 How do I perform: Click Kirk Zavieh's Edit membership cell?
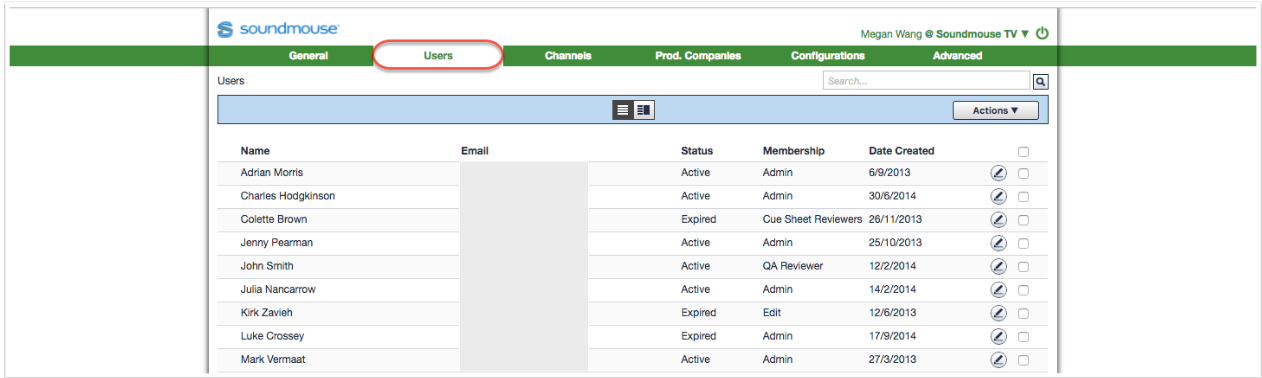[x=772, y=313]
